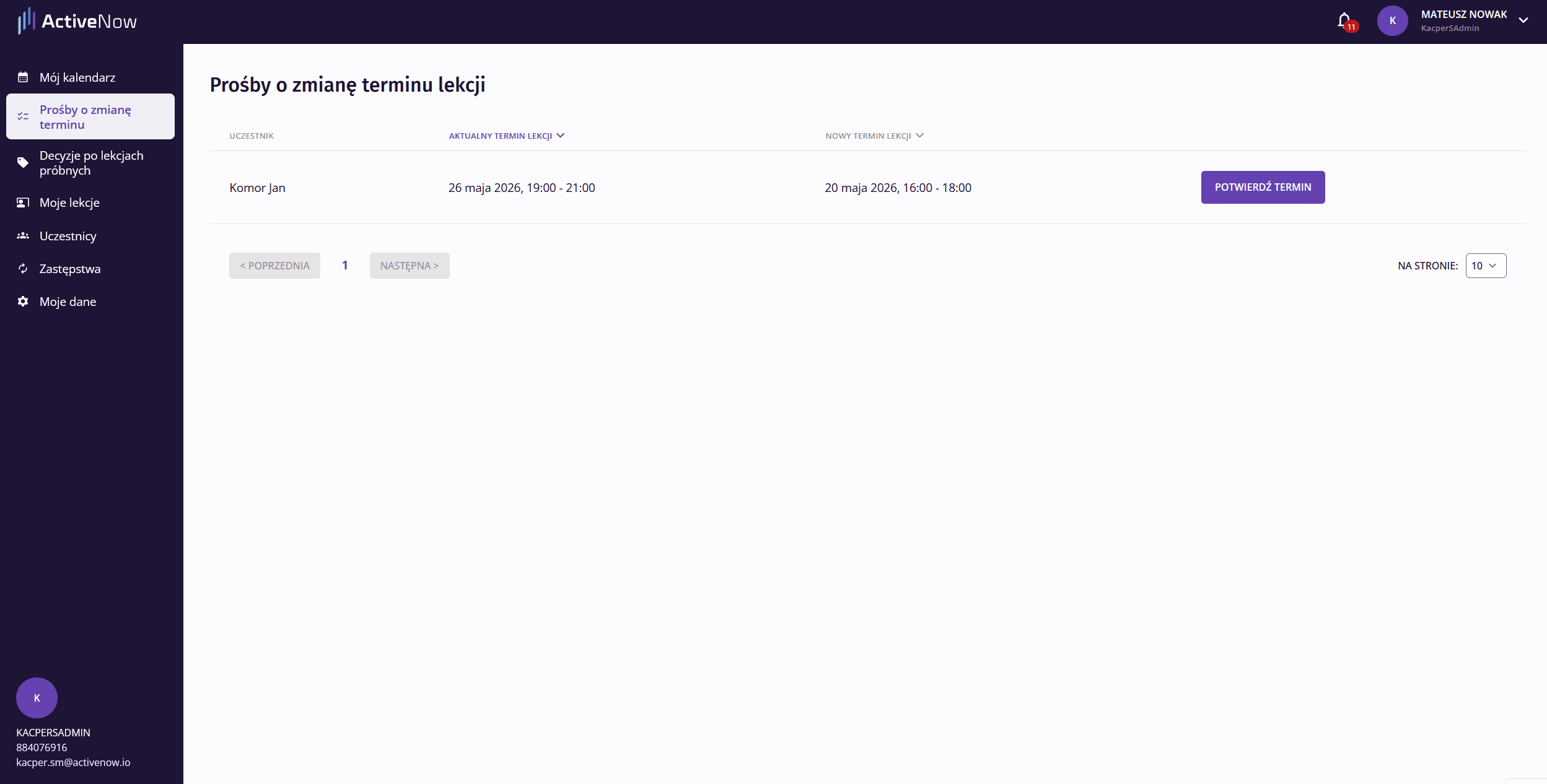The image size is (1547, 784).
Task: Click the K avatar in top bar
Action: [1392, 21]
